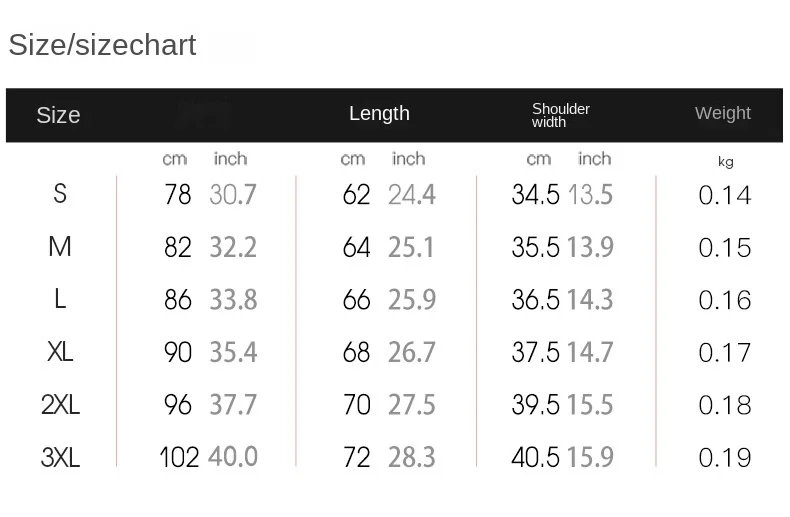Screen dimensions: 790x517
Task: Click the 3XL size row label
Action: [x=60, y=457]
